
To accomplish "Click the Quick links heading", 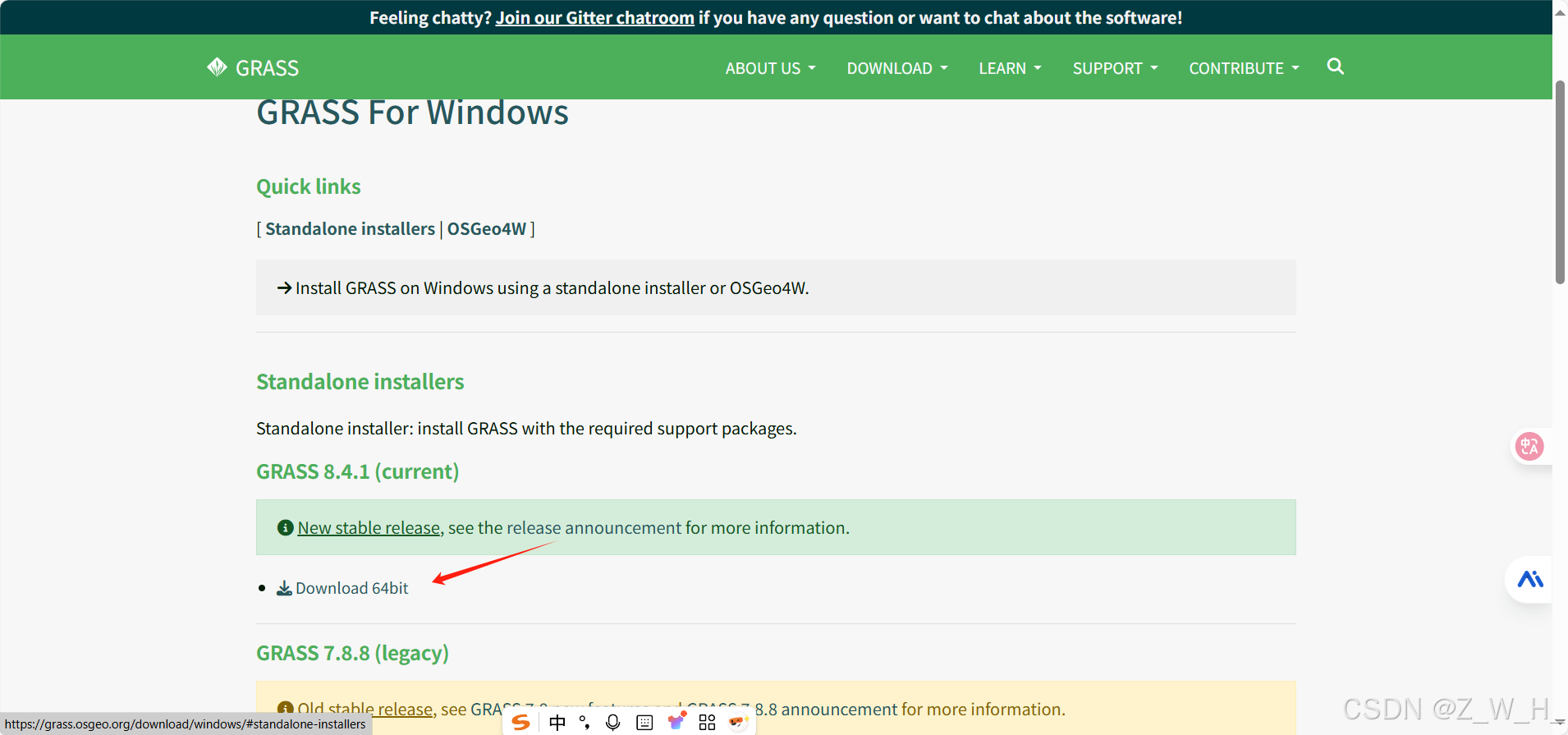I will coord(308,187).
